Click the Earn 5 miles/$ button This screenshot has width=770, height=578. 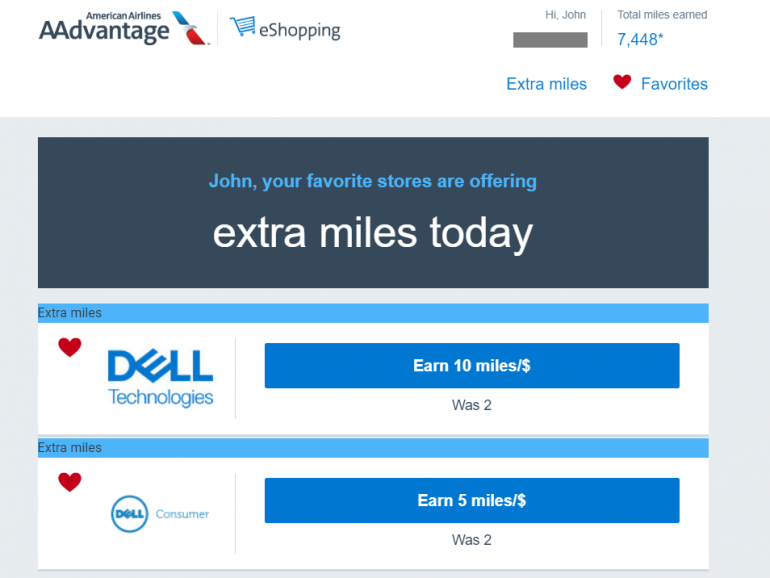point(471,500)
